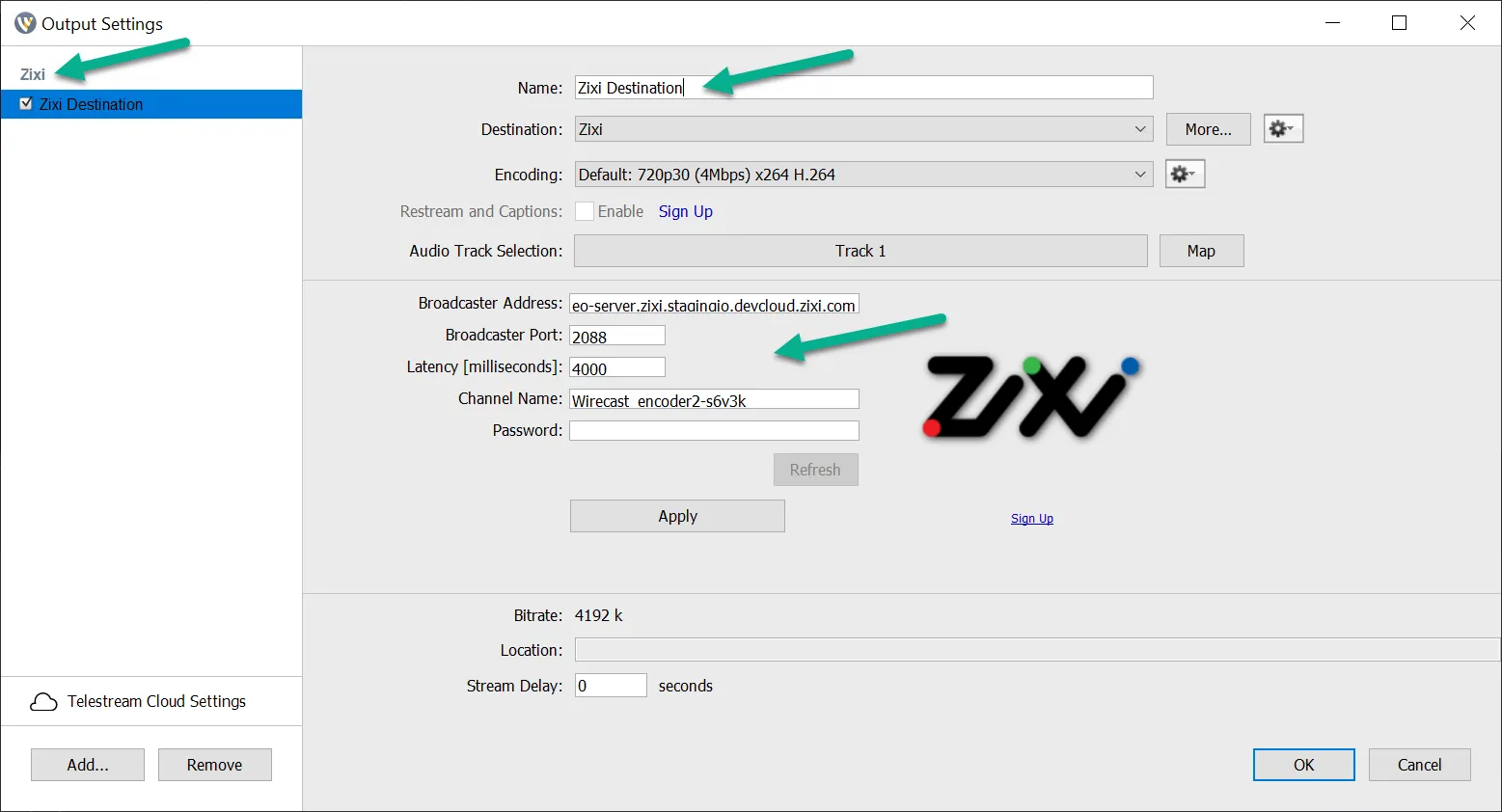Focus the Name text field
Viewport: 1502px width, 812px height.
click(863, 88)
